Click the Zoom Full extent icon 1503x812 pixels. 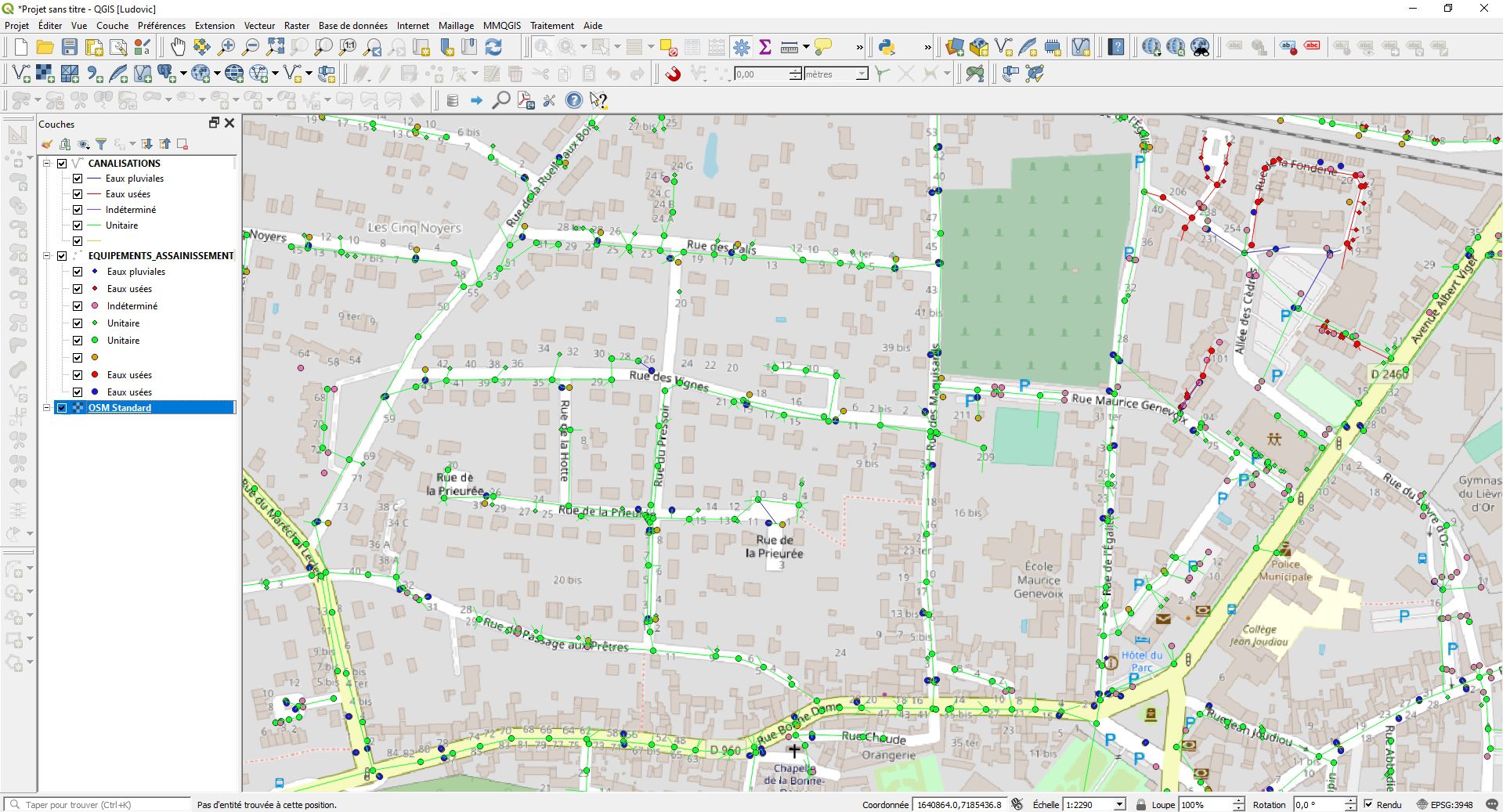tap(275, 48)
